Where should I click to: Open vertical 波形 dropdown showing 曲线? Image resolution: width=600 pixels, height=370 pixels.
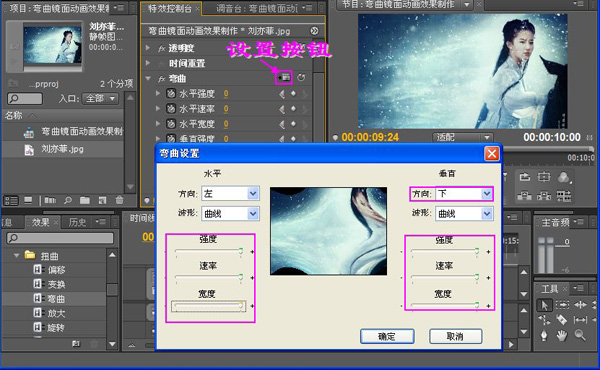click(x=464, y=214)
